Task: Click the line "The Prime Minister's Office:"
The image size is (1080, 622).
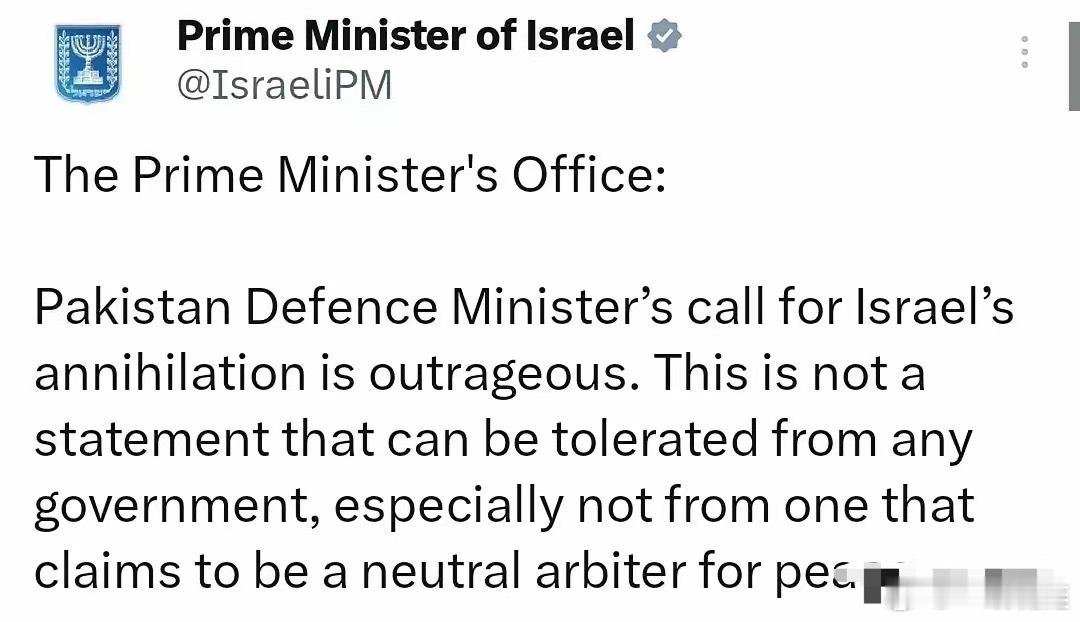Action: (349, 176)
